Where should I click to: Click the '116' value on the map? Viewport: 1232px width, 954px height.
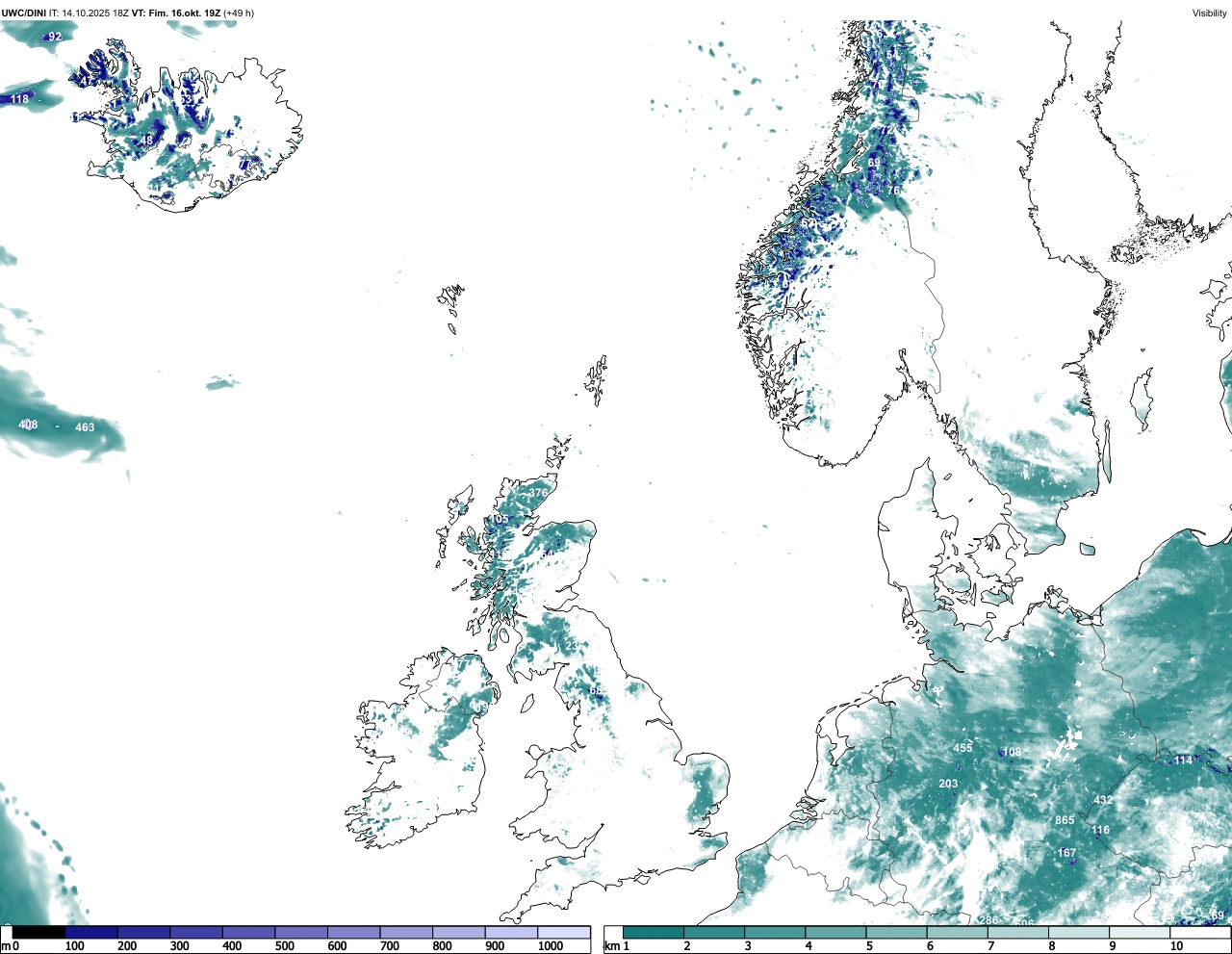point(1100,830)
